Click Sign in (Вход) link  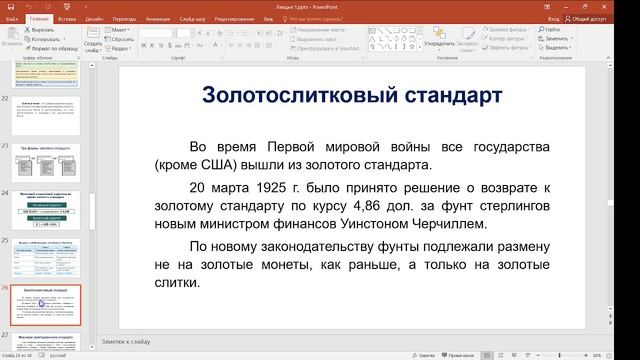553,19
